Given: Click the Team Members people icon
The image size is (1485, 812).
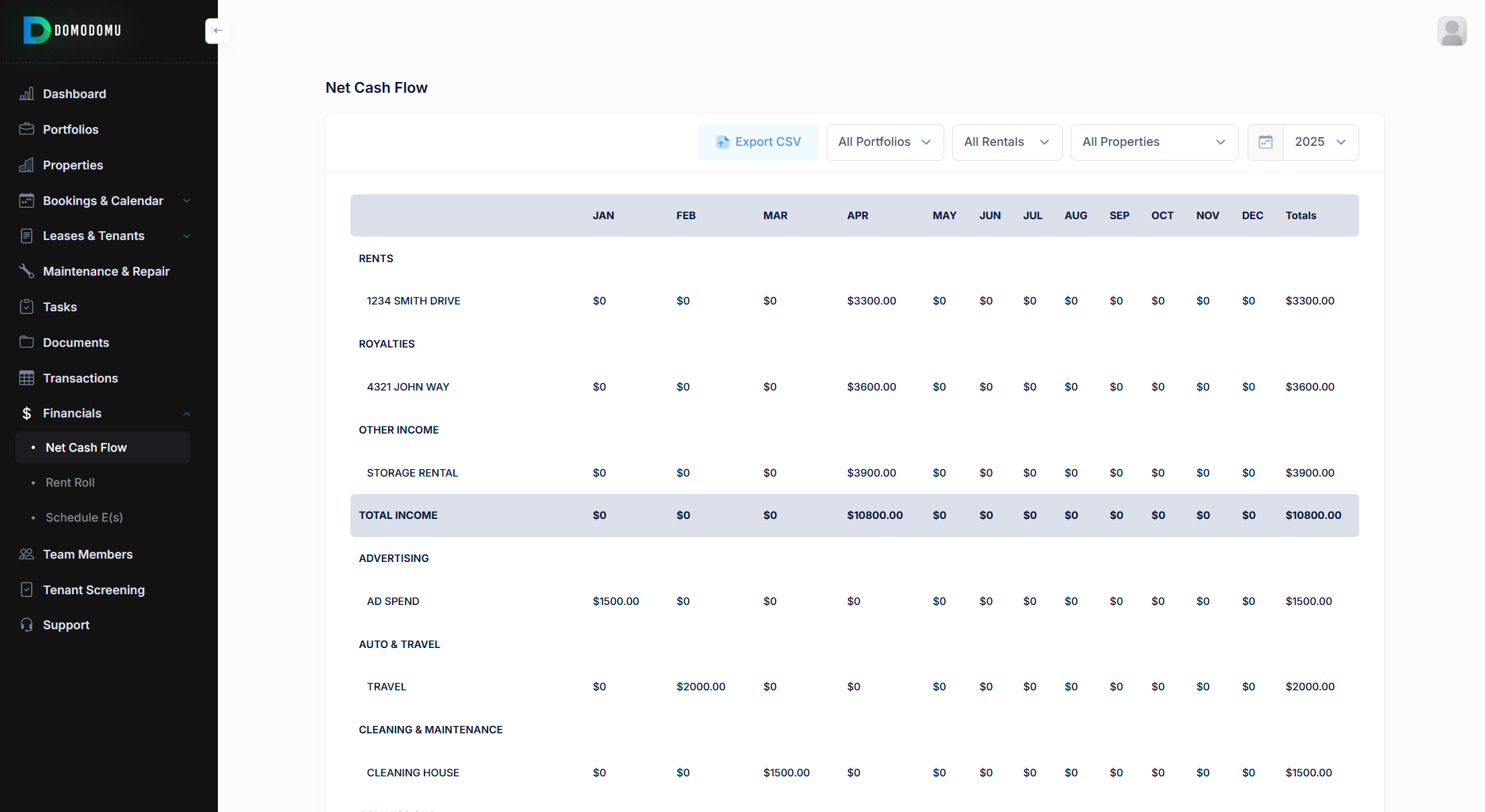Looking at the screenshot, I should [26, 554].
